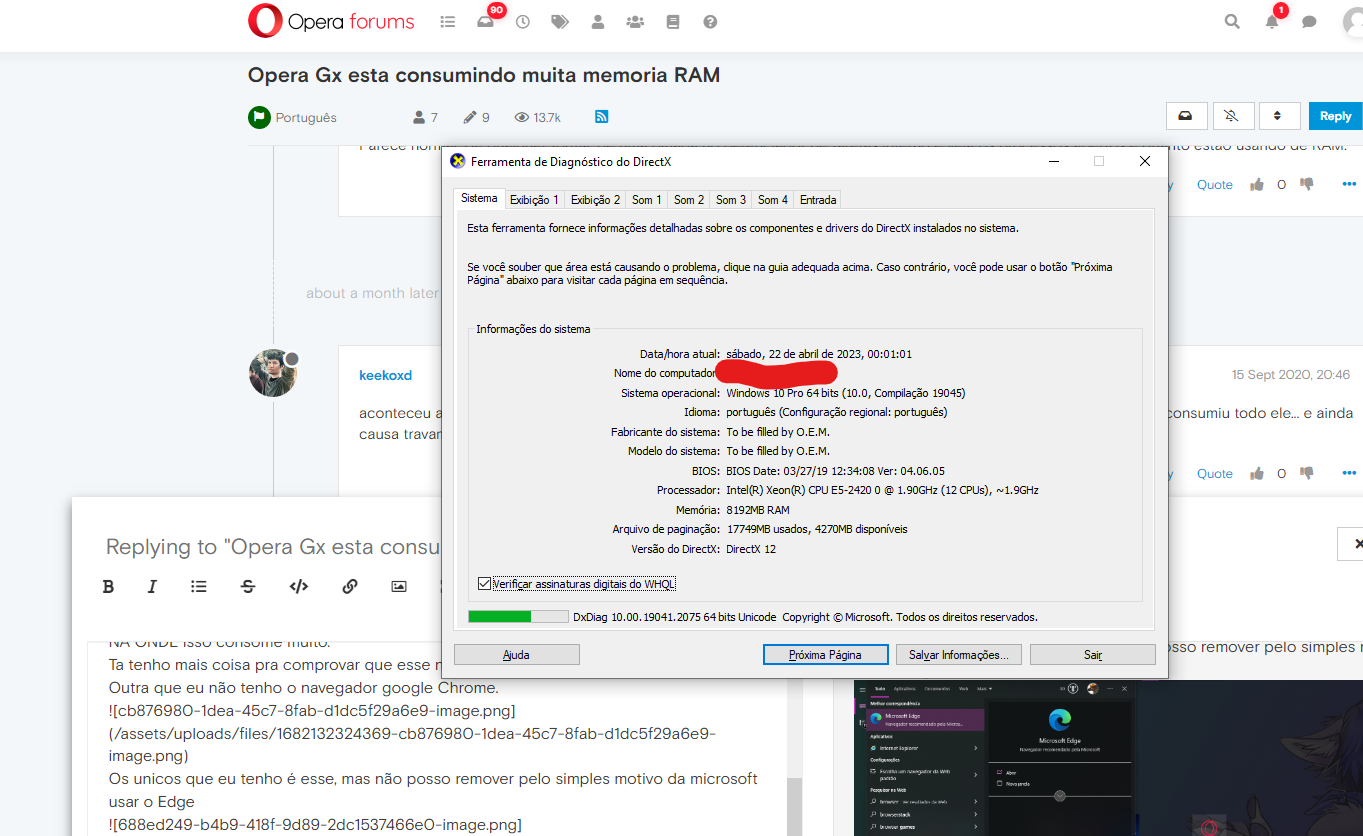Click keekoxd's avatar picture
Viewport: 1363px width, 836px height.
pos(273,373)
